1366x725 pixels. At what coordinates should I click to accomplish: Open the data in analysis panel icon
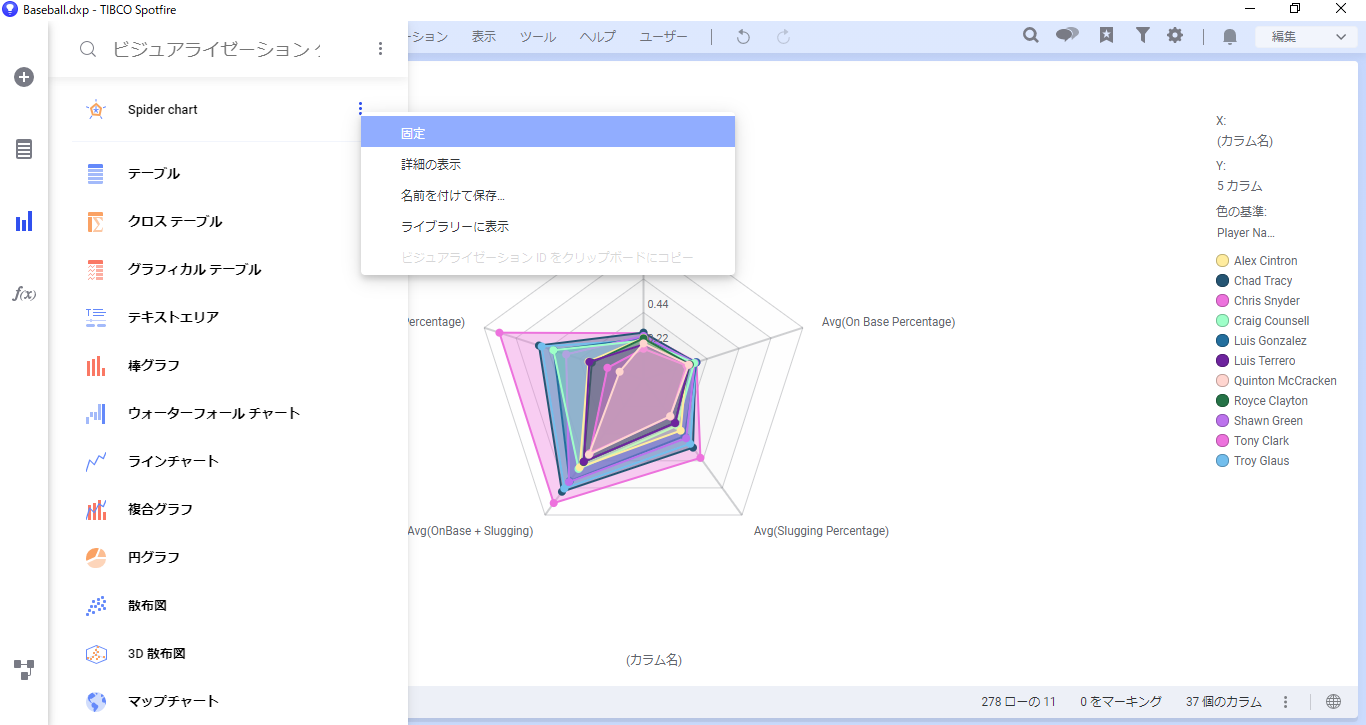pos(24,149)
